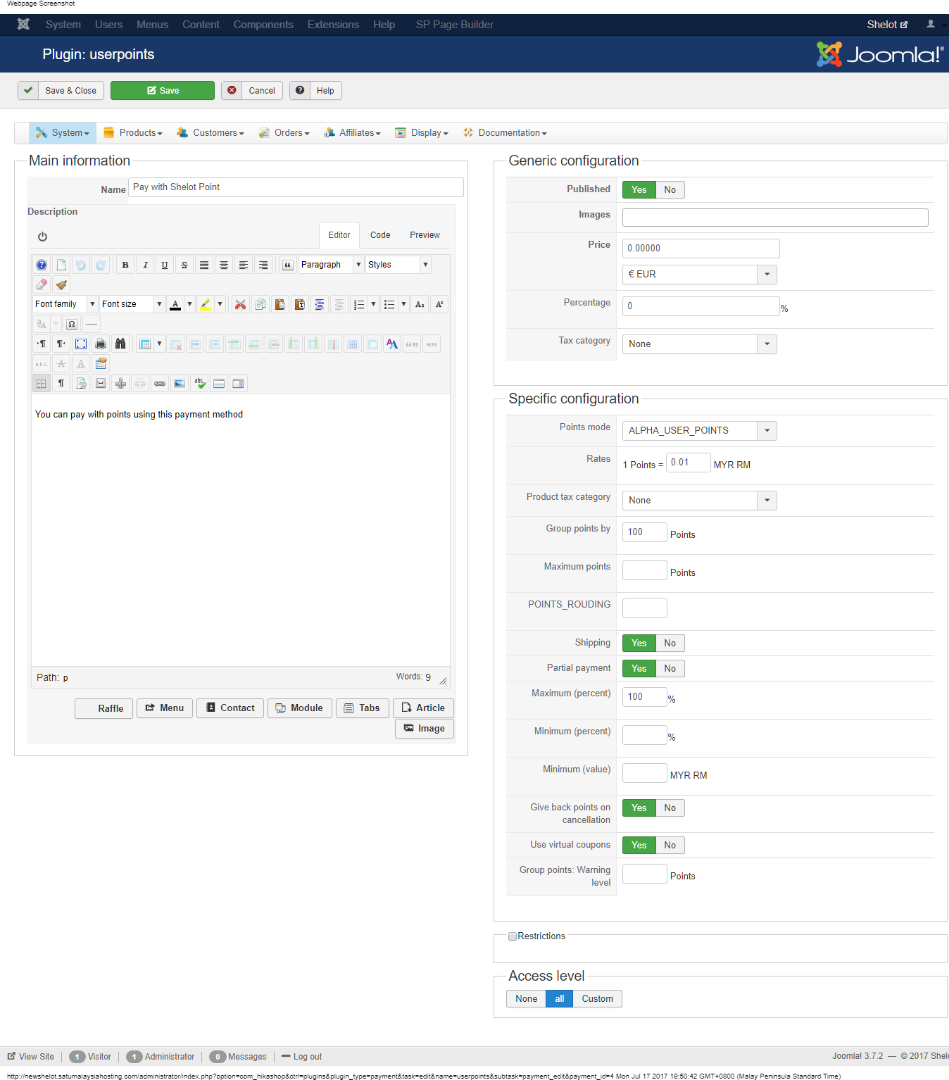Set Give back points on cancellation to No

670,808
